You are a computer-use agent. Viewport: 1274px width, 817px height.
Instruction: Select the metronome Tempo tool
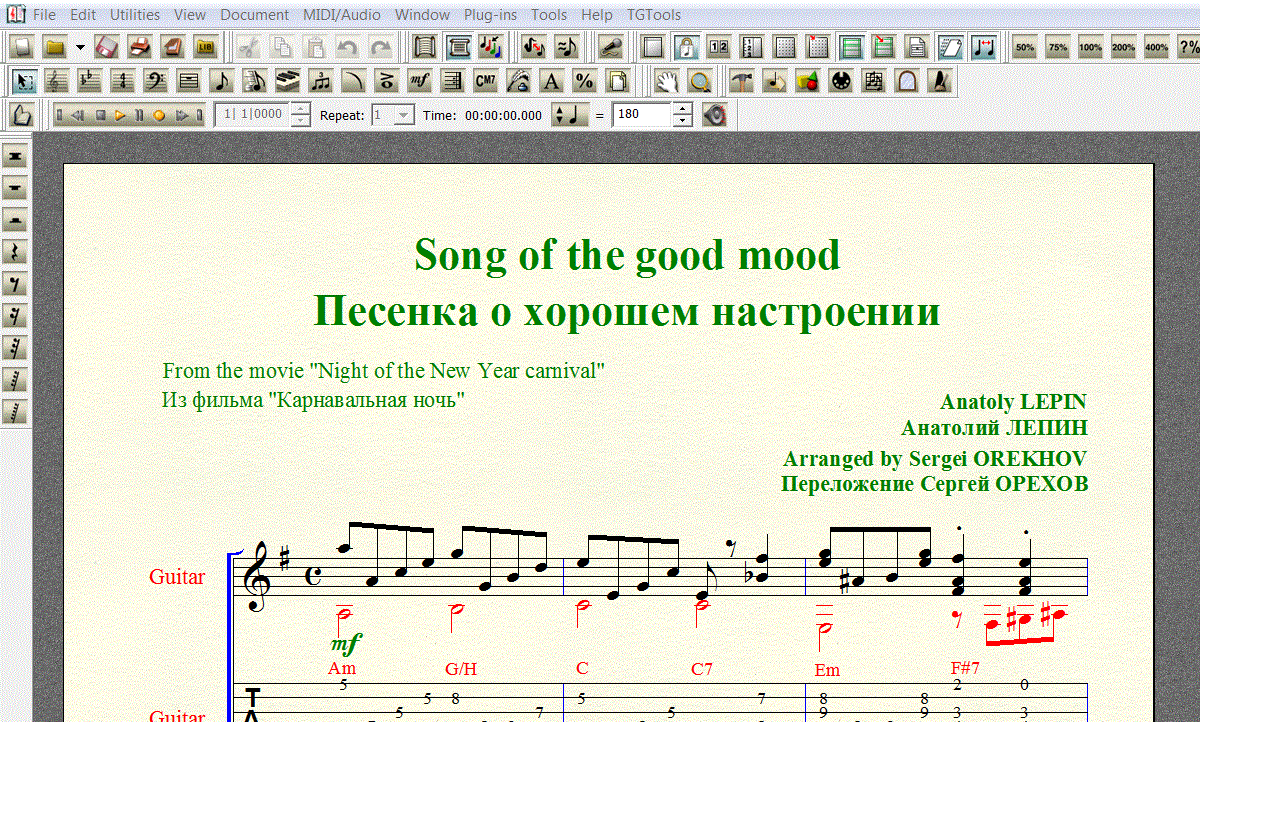click(939, 81)
